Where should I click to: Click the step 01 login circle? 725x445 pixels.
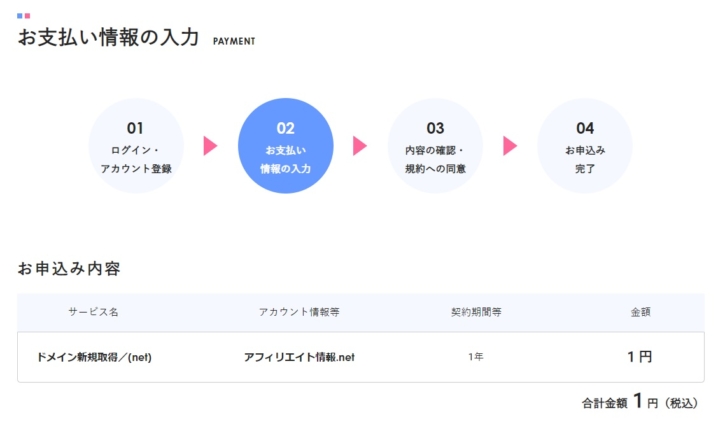pos(136,146)
